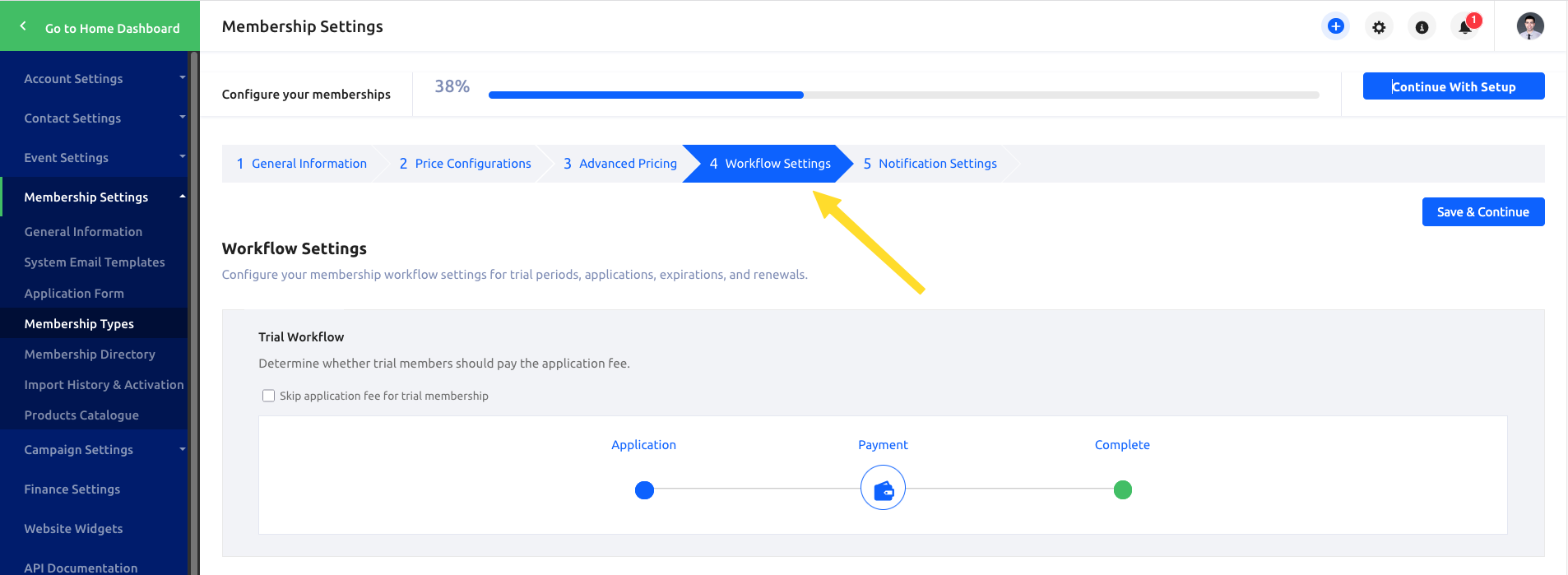Open the settings gear icon

tap(1379, 27)
